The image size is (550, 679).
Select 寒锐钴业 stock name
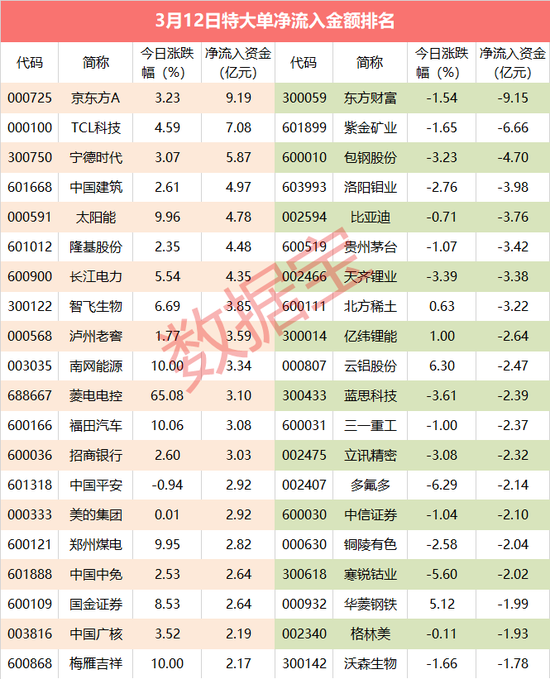pyautogui.click(x=370, y=574)
